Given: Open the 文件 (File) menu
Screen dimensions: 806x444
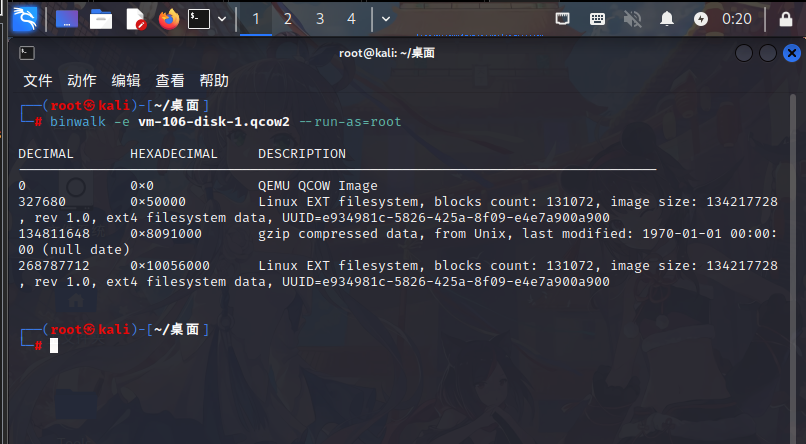Looking at the screenshot, I should pos(38,81).
